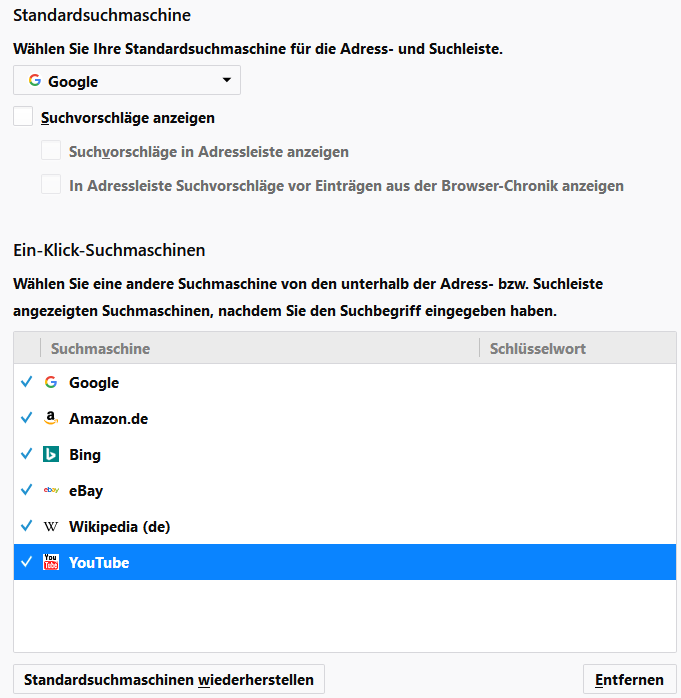Click the Bing logo icon
The width and height of the screenshot is (681, 698).
(51, 455)
